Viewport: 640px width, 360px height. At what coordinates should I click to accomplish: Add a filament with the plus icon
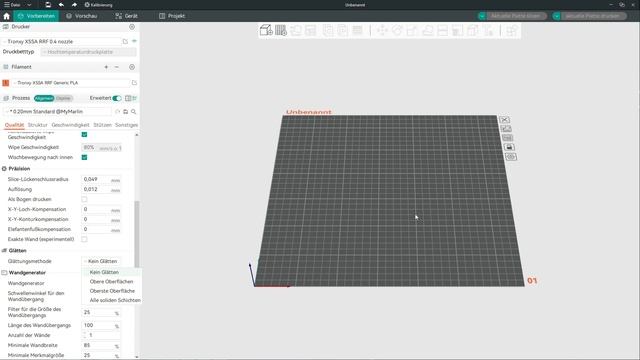coord(106,67)
